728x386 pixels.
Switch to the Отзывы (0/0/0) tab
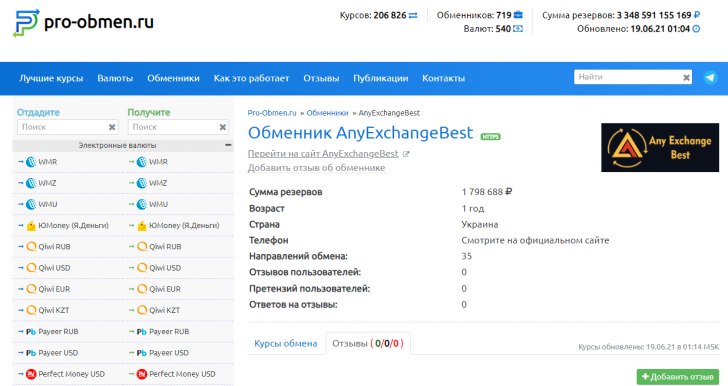coord(368,343)
